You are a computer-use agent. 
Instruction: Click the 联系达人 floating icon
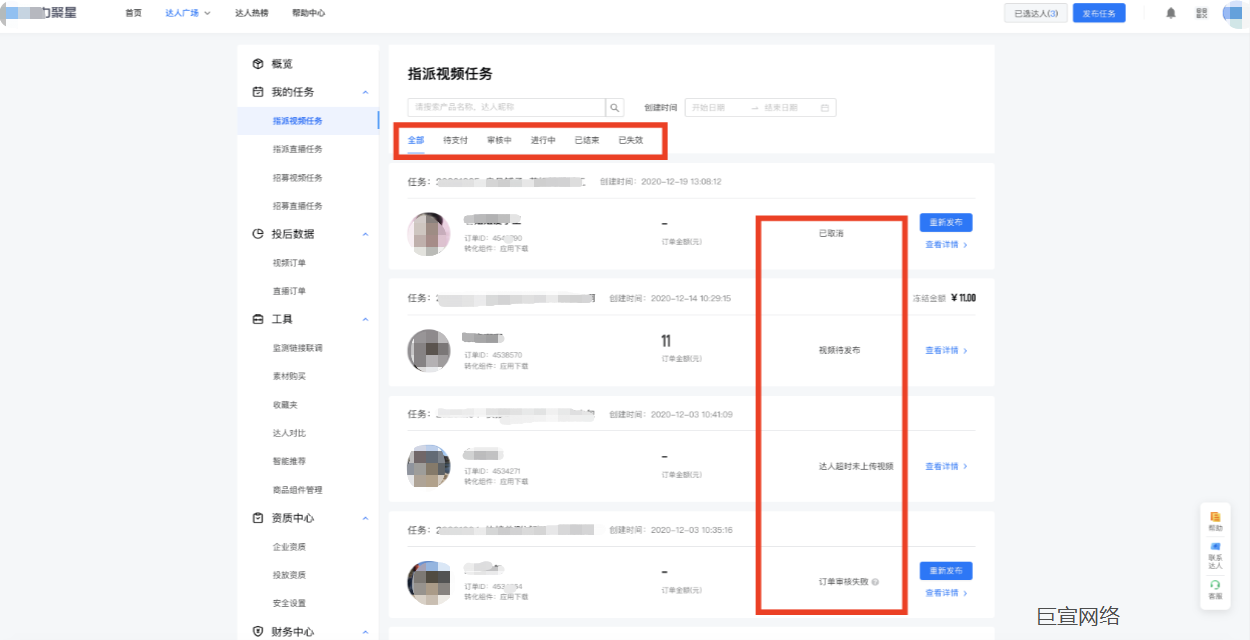(x=1215, y=550)
